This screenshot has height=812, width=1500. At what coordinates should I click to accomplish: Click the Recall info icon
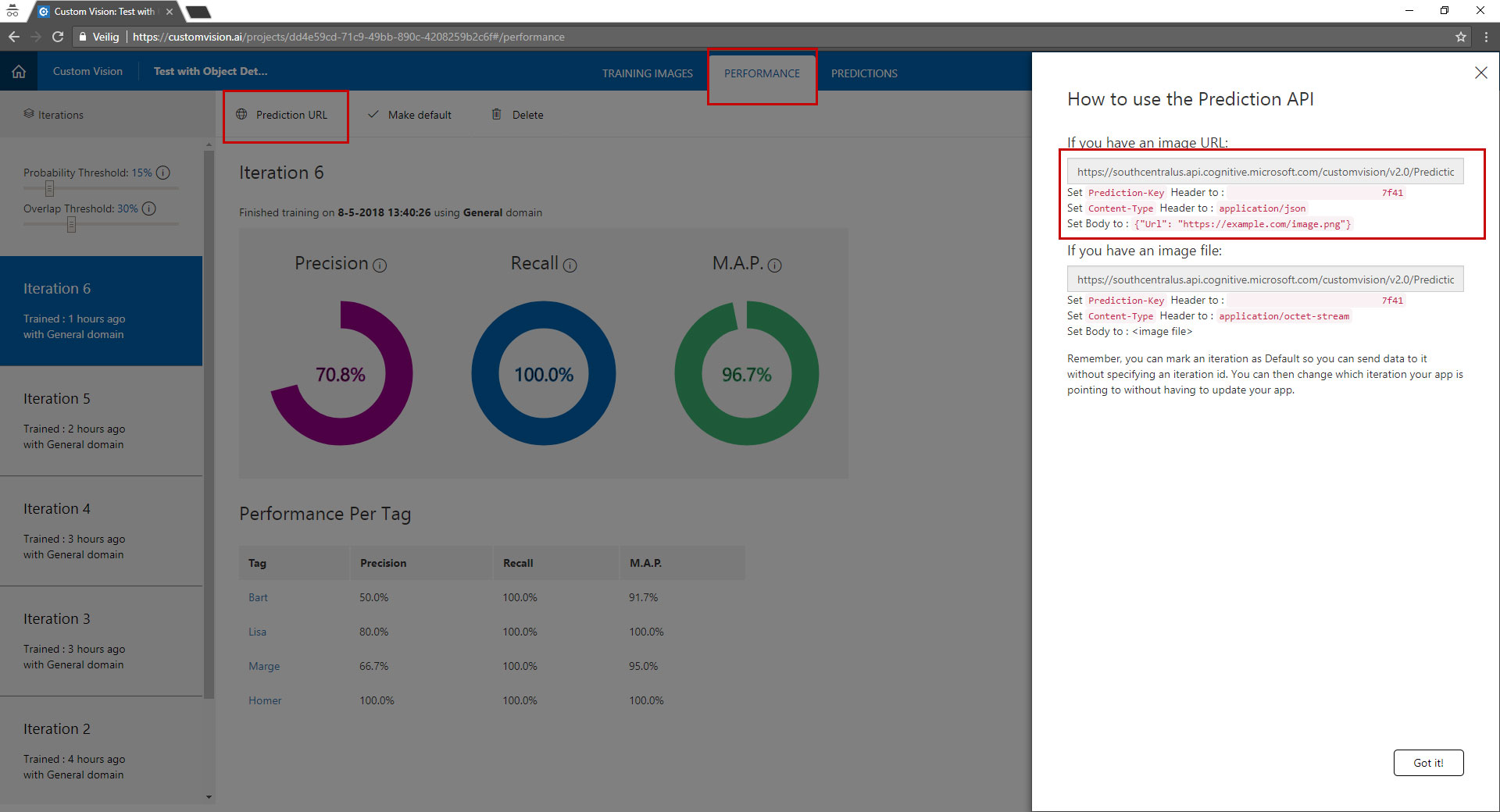point(570,265)
